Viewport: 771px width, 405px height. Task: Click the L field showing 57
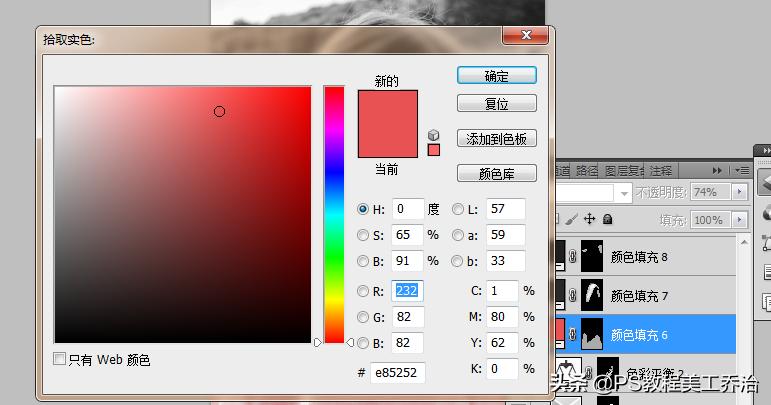pos(505,209)
